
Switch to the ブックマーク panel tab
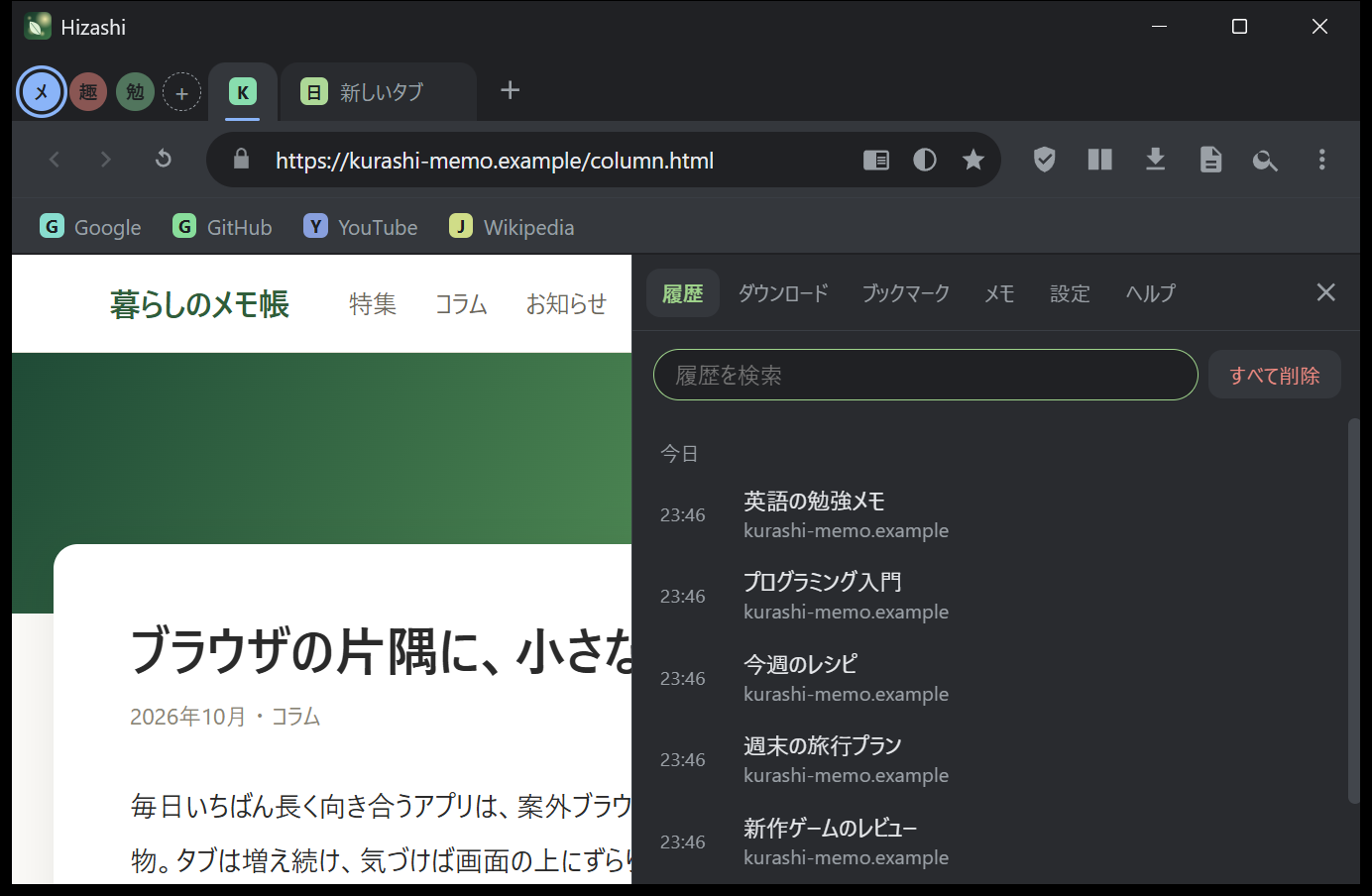click(906, 293)
